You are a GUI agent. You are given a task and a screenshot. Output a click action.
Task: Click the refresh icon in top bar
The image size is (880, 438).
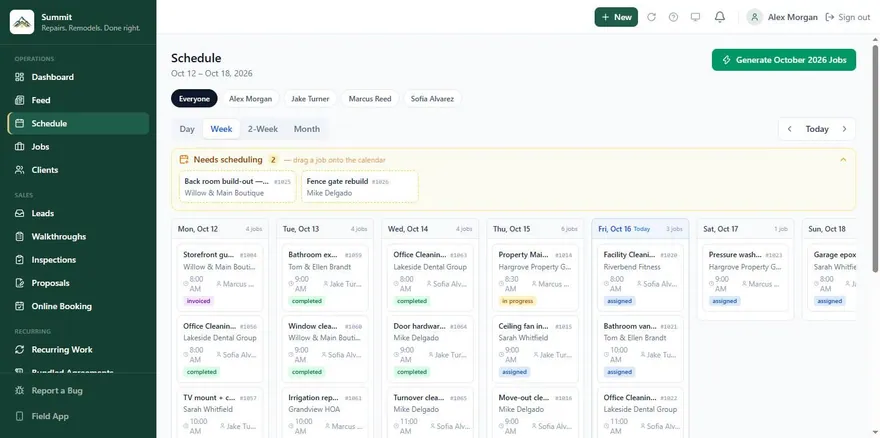[x=651, y=17]
